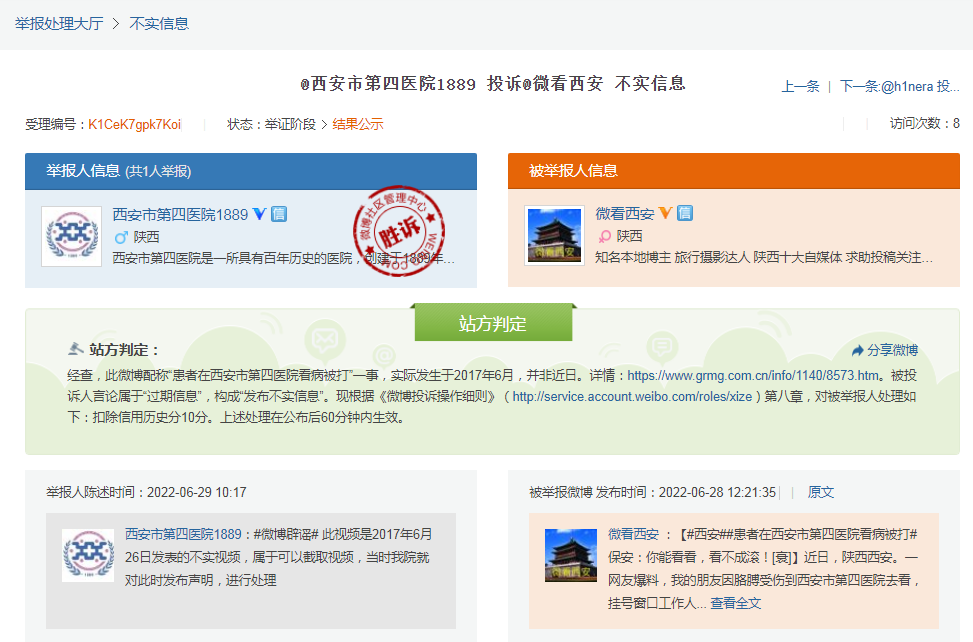Click 微看西安 female gender icon
The height and width of the screenshot is (642, 973).
click(x=604, y=236)
